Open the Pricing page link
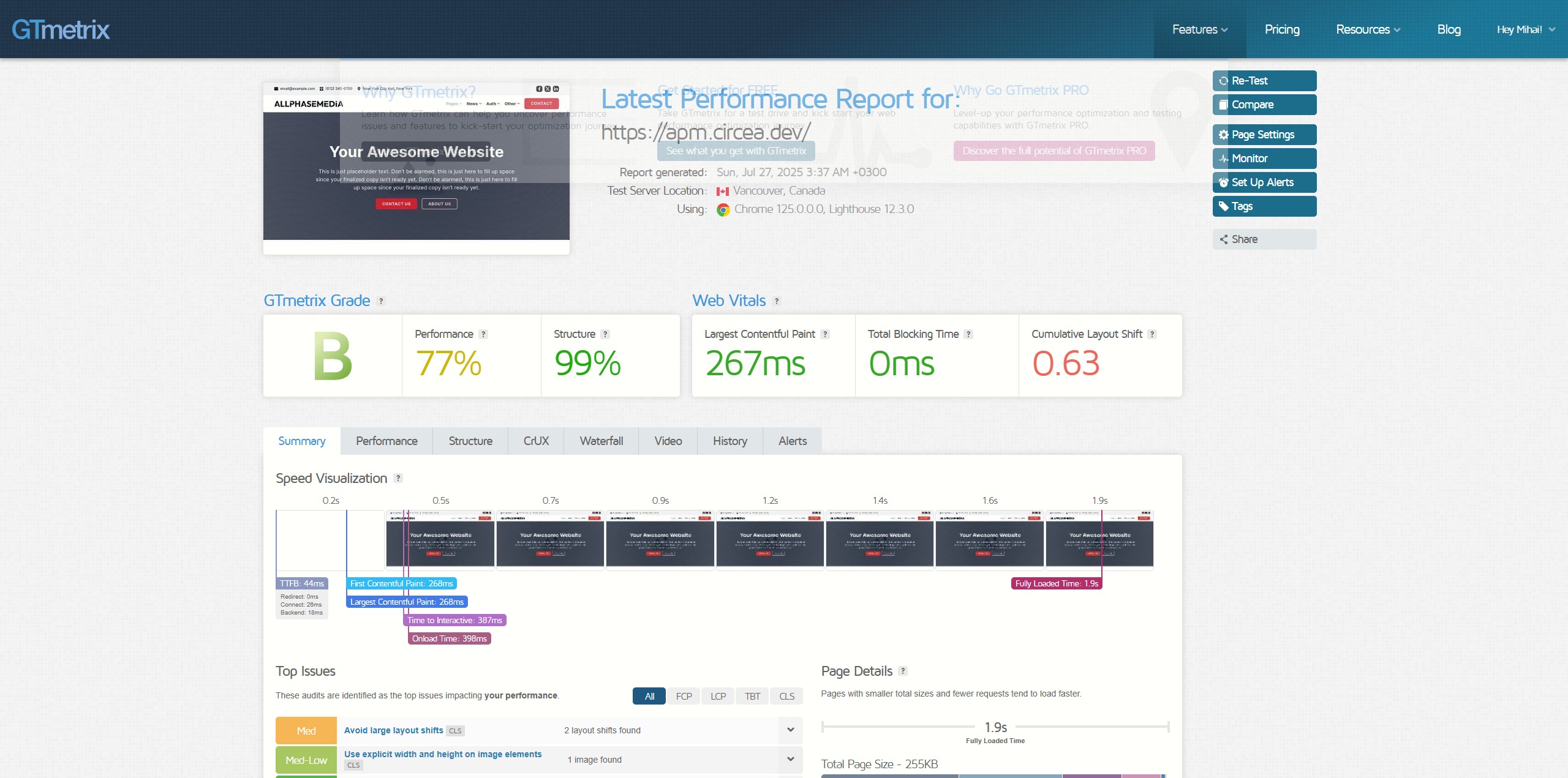The image size is (1568, 778). [x=1282, y=29]
